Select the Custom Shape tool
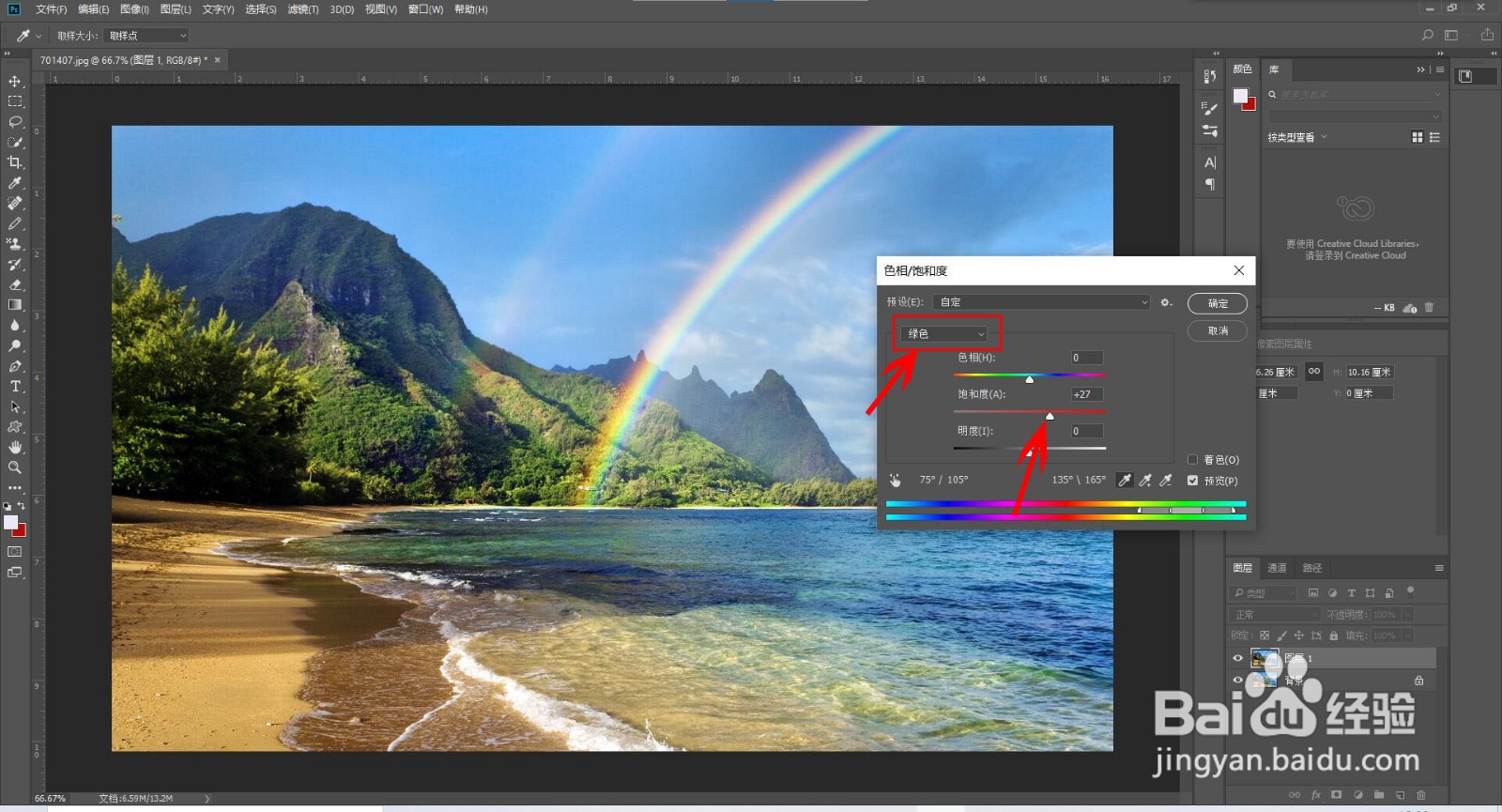 [x=15, y=427]
